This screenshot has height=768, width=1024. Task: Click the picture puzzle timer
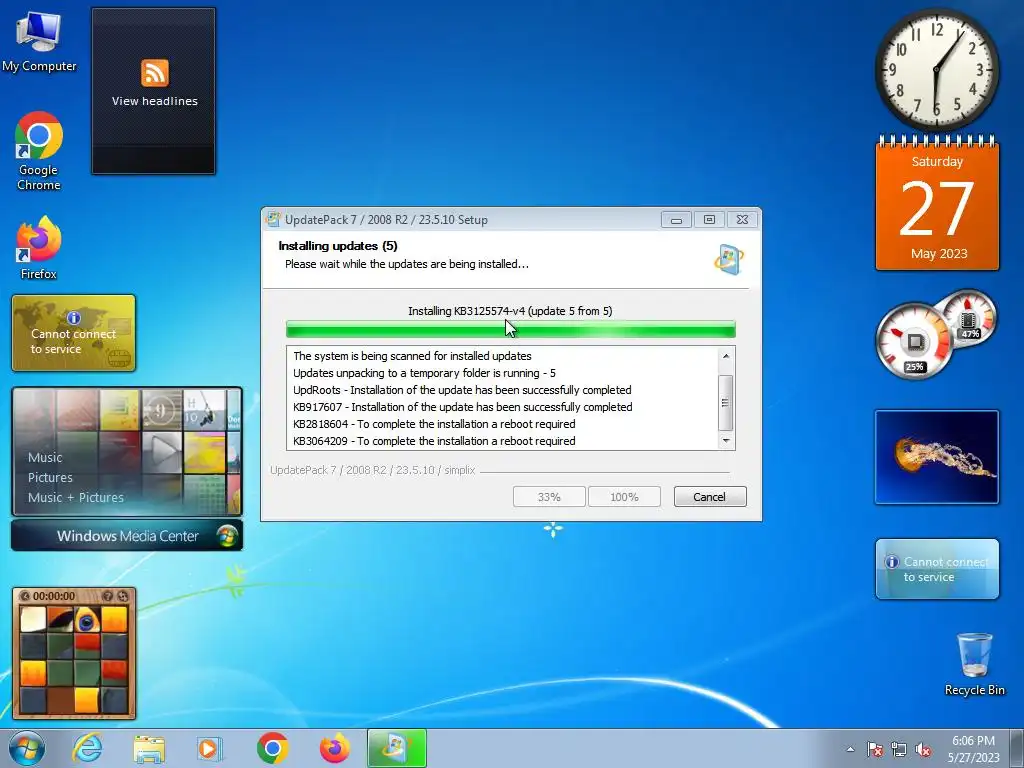[x=54, y=596]
